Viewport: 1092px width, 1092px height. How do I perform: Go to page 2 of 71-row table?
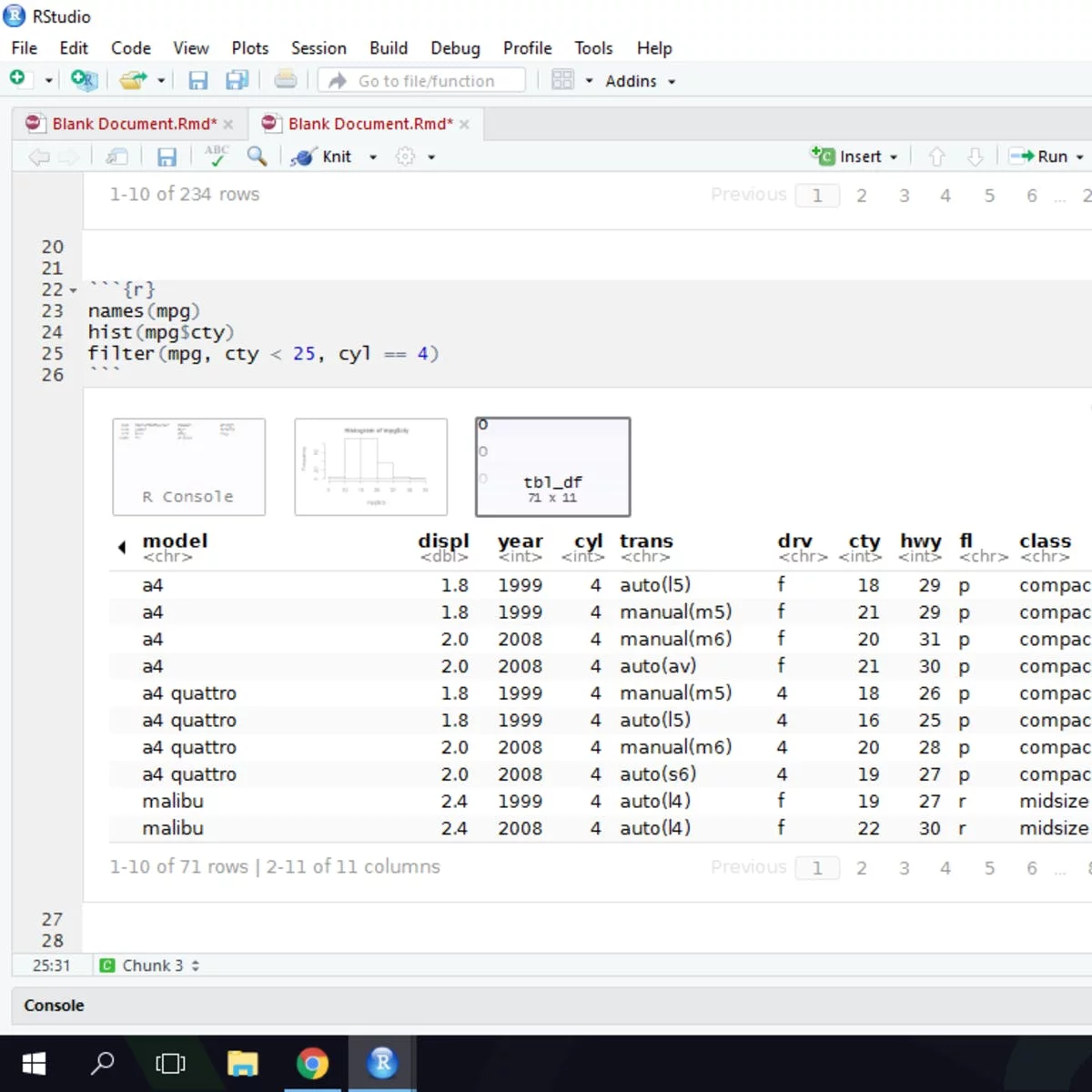click(861, 868)
